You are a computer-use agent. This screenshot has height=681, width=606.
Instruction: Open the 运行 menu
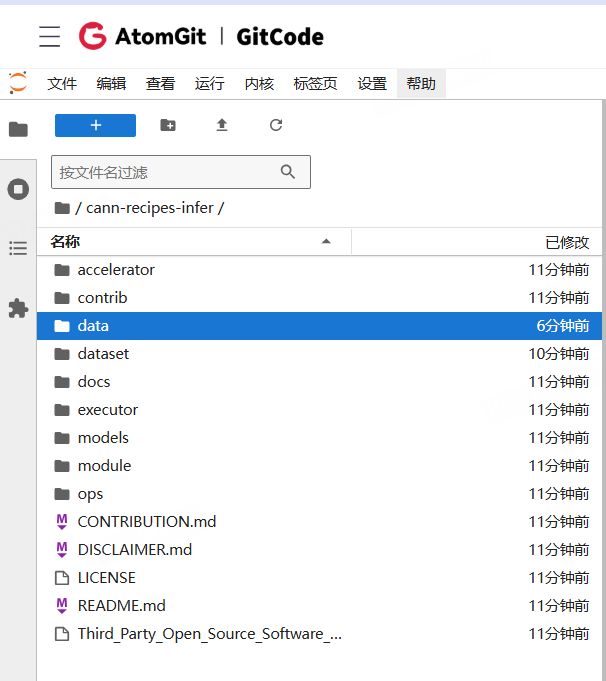(209, 83)
